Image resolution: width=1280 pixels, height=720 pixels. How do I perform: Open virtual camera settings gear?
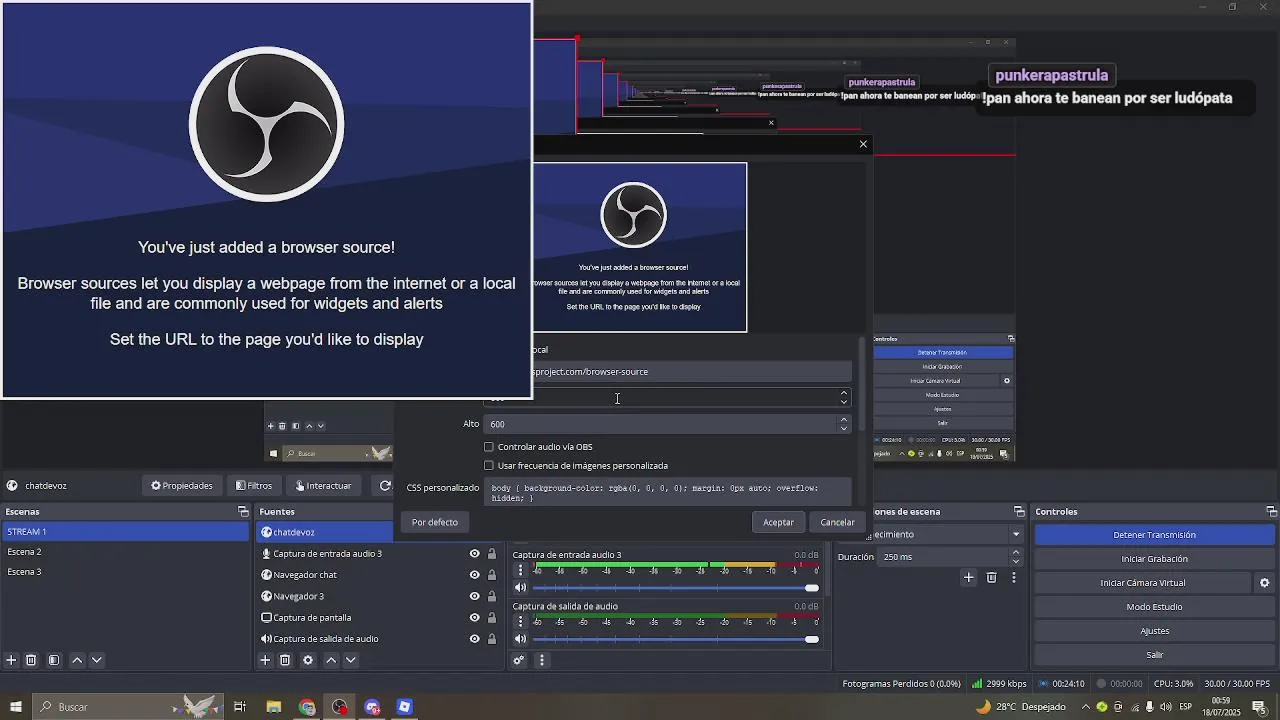tap(1264, 583)
